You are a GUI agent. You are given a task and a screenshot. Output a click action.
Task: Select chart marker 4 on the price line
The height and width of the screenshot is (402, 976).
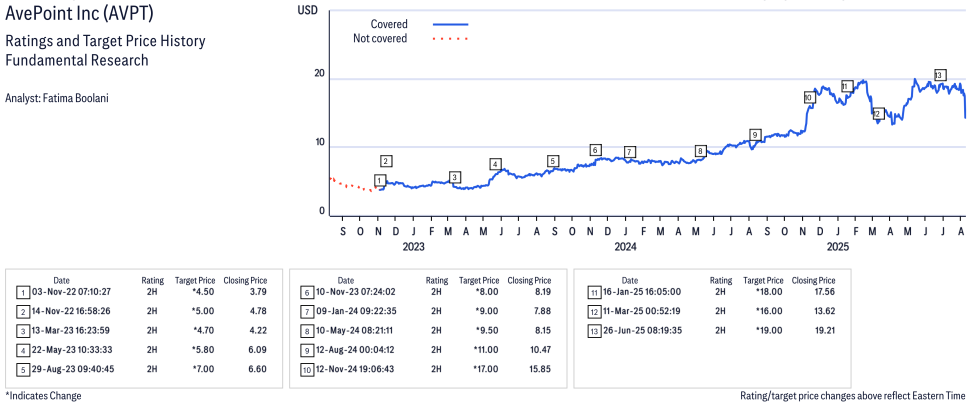[x=495, y=164]
